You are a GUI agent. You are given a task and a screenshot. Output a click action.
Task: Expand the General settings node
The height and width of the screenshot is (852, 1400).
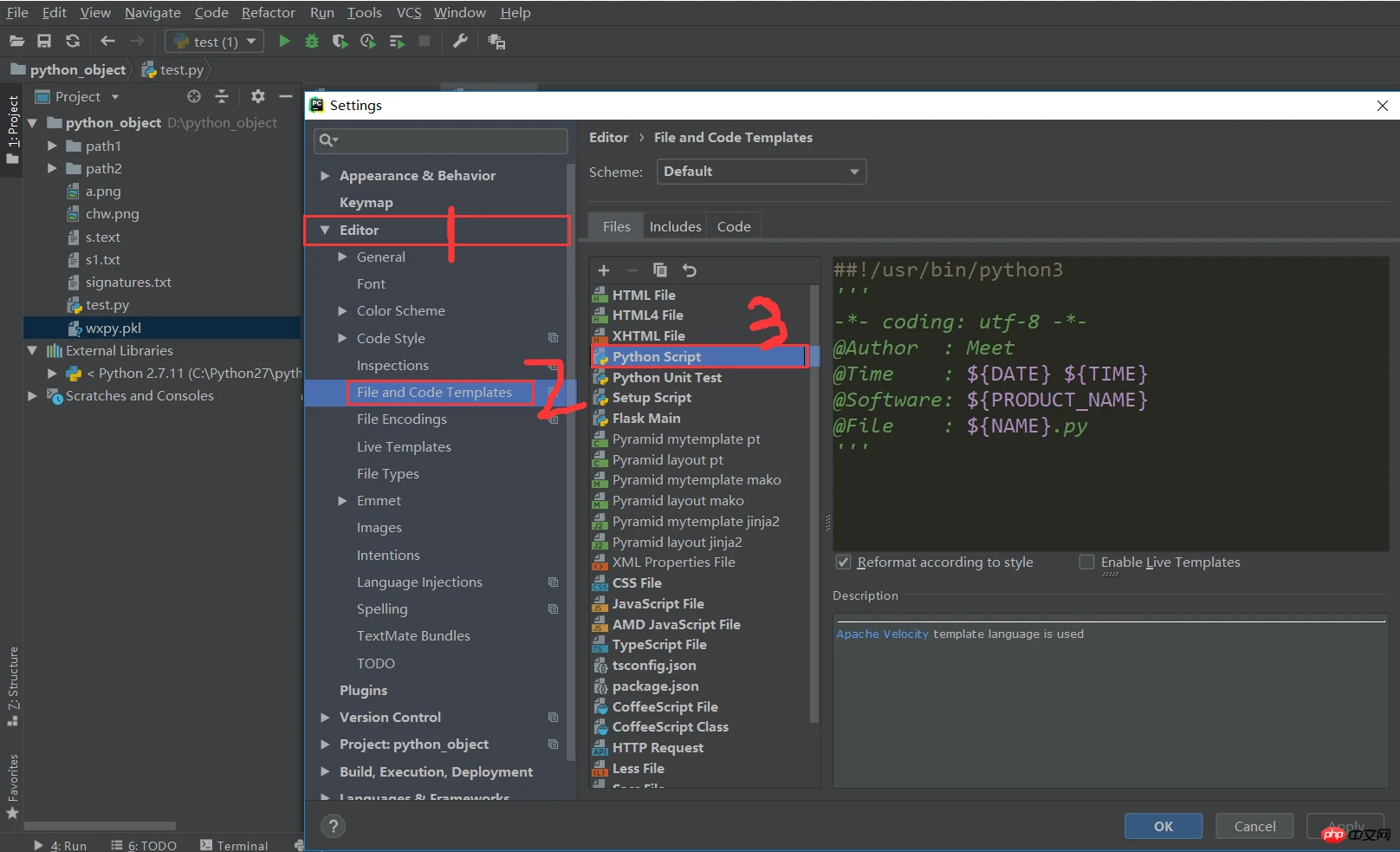pos(342,257)
